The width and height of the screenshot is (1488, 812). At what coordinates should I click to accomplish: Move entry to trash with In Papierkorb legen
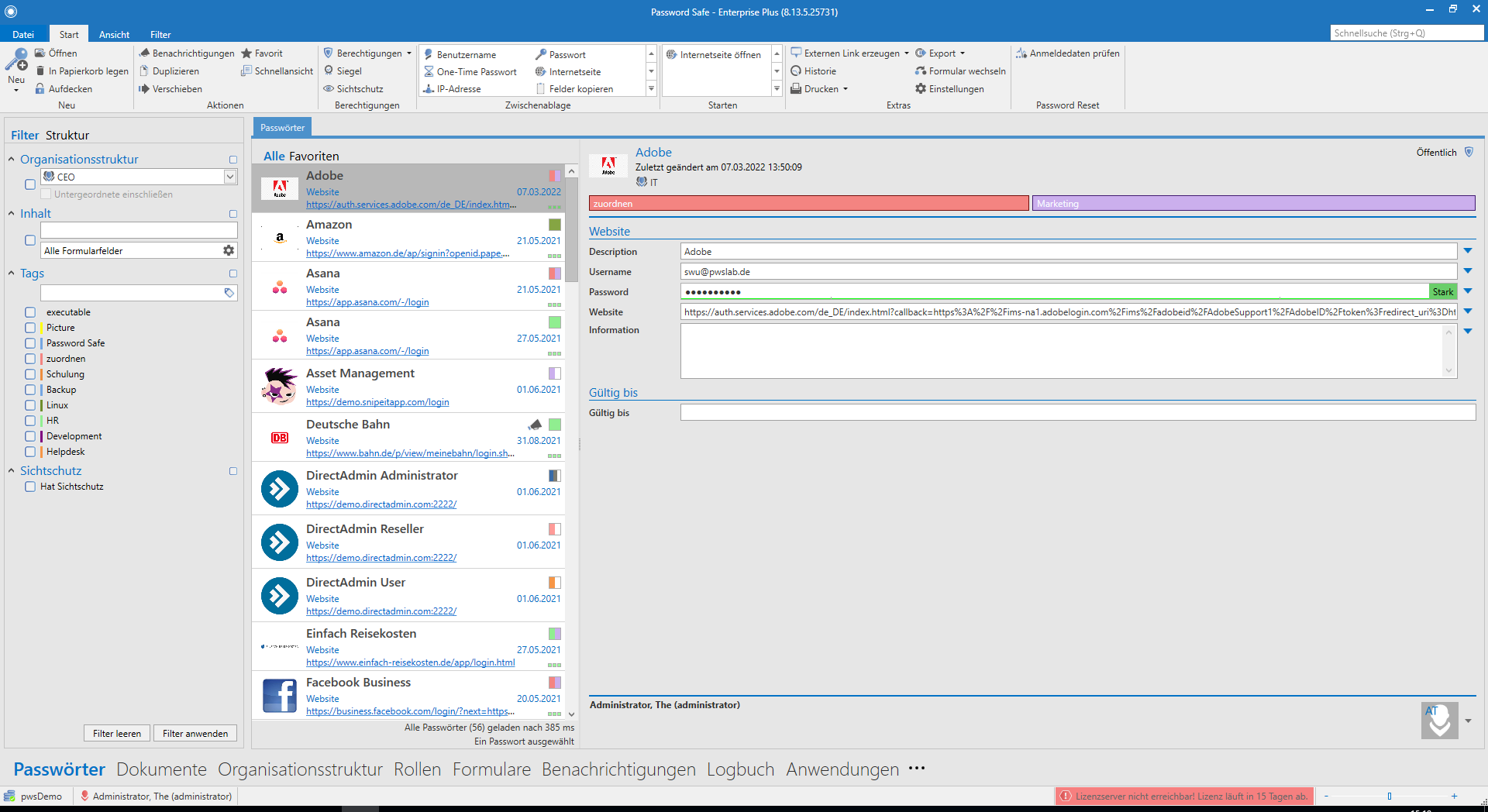[x=81, y=71]
